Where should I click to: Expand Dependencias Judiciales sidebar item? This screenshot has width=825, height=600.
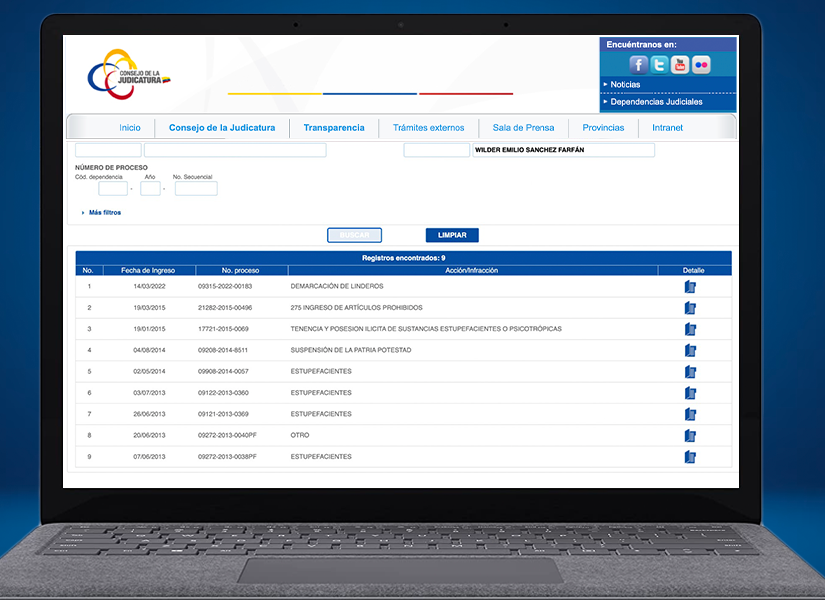tap(656, 102)
